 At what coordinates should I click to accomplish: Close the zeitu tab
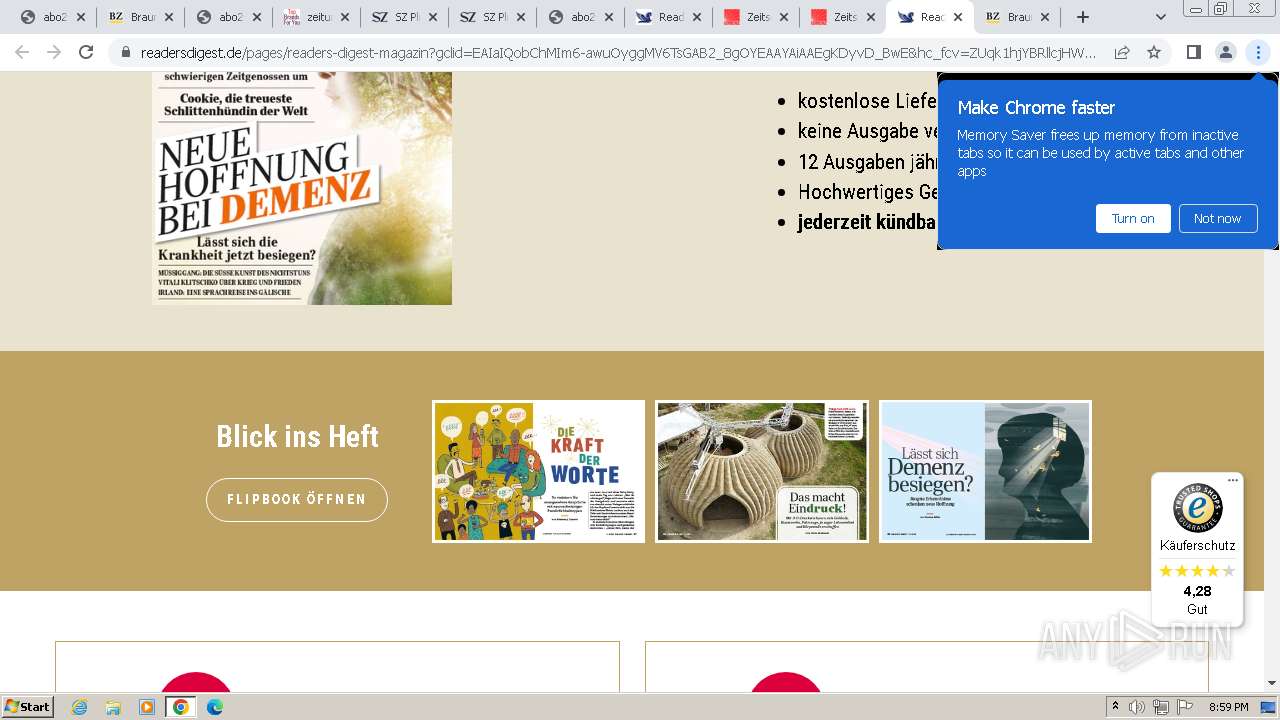pos(345,17)
